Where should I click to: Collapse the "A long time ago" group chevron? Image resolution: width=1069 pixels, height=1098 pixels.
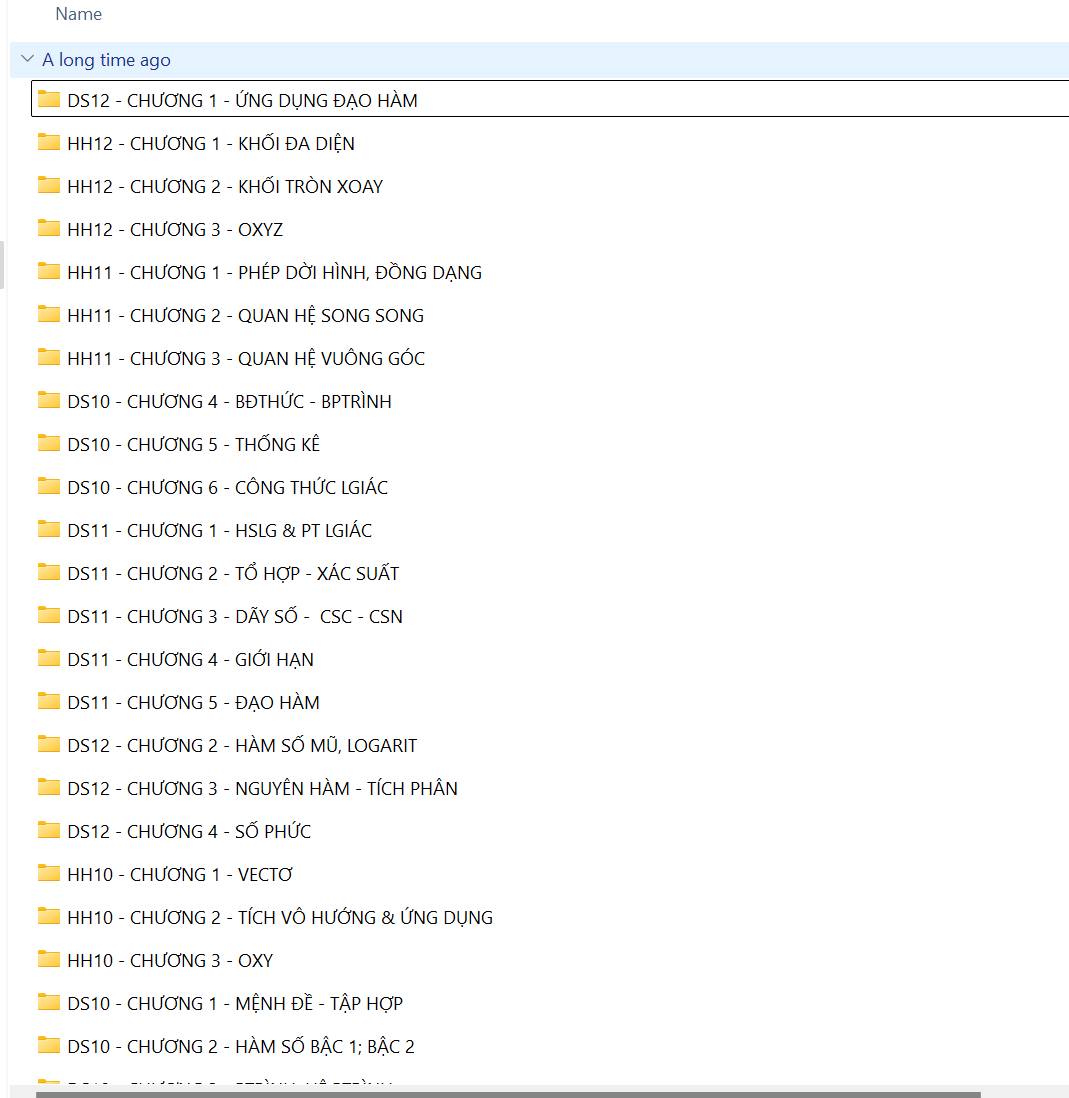(x=27, y=59)
